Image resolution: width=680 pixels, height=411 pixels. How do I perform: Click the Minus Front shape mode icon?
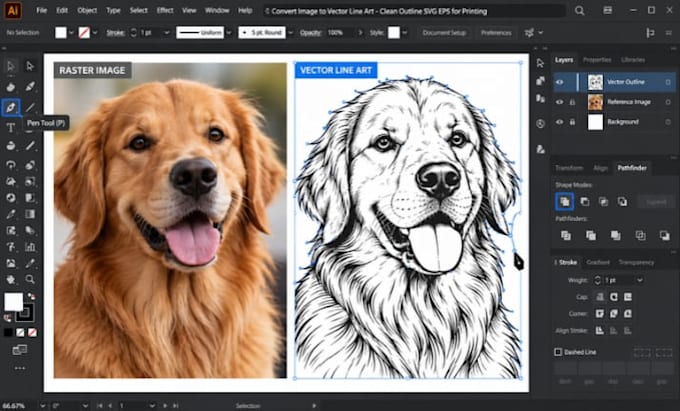(x=585, y=202)
